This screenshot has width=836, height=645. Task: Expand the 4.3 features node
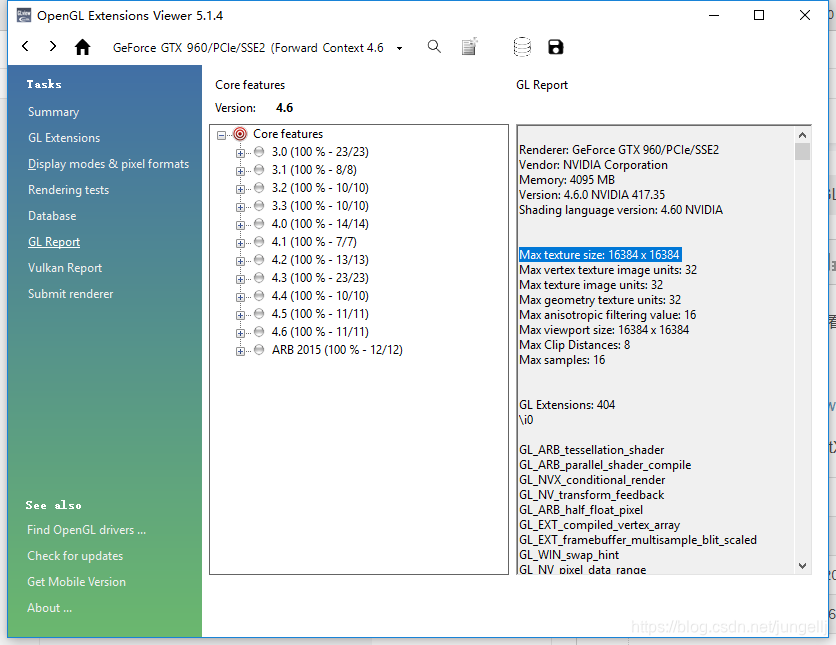click(x=240, y=279)
